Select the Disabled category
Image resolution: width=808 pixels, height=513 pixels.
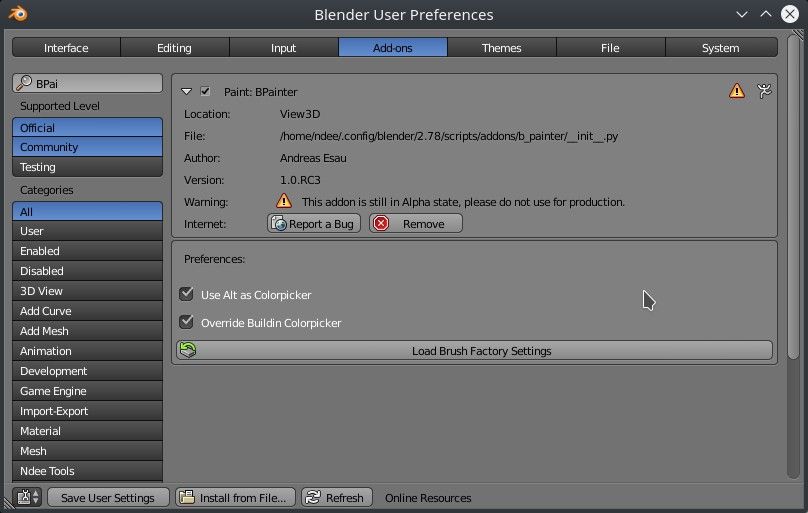click(87, 271)
